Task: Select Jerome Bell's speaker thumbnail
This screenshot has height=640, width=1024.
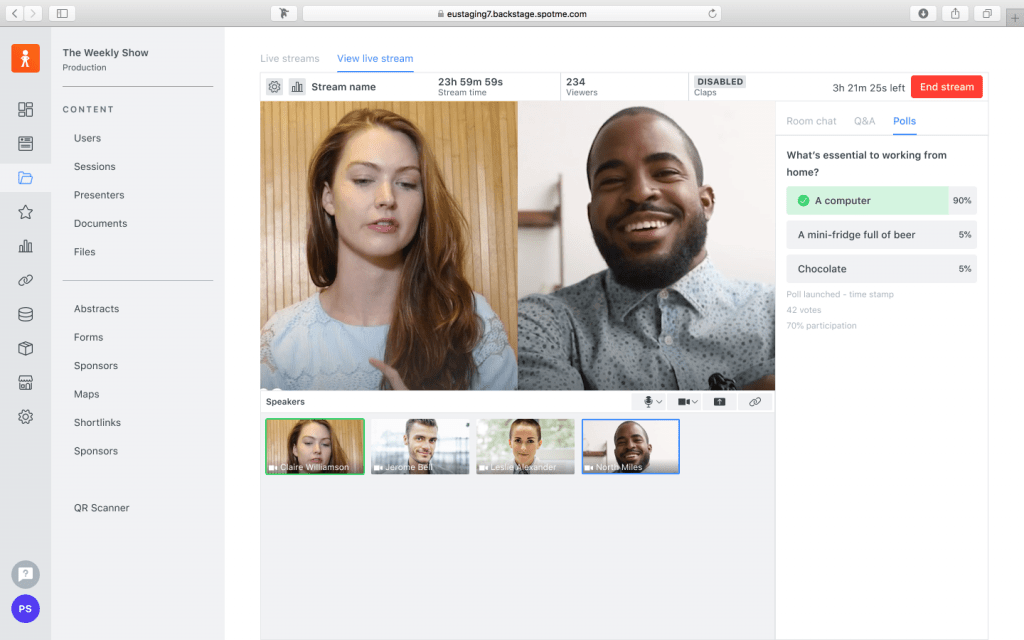Action: 420,446
